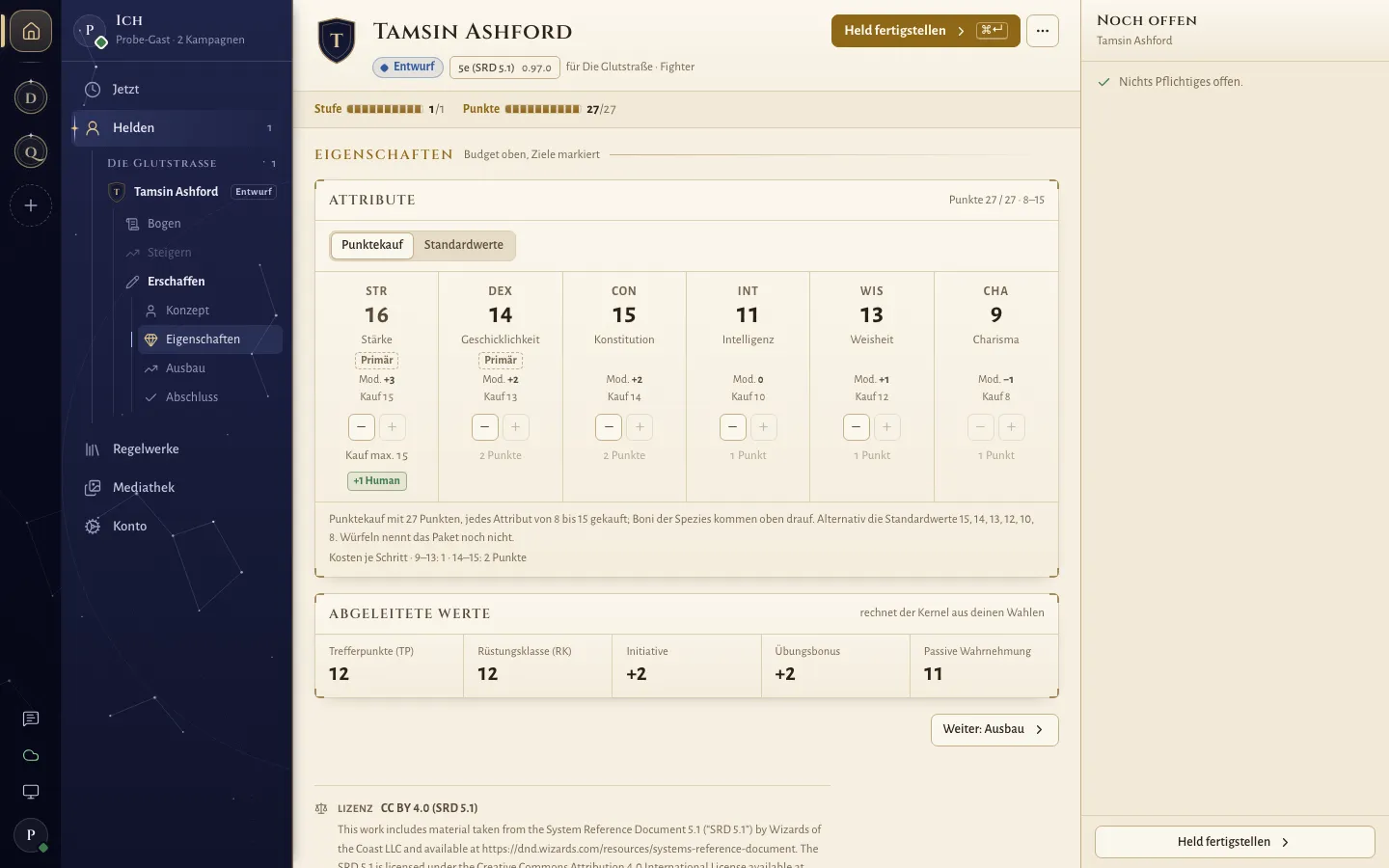Increase DEX with the plus button
This screenshot has width=1389, height=868.
[516, 427]
